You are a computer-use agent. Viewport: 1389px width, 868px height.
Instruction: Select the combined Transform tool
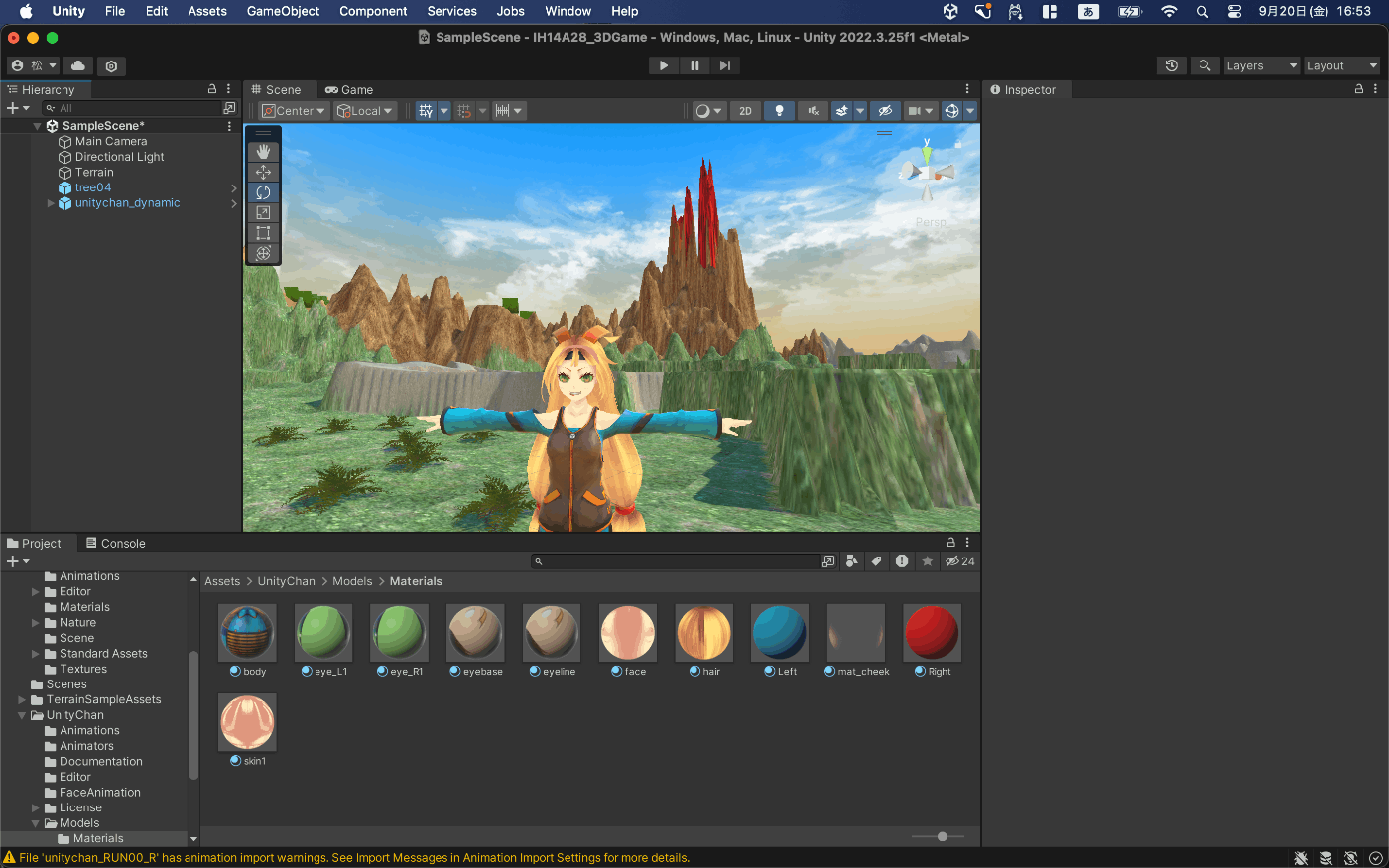(x=263, y=253)
